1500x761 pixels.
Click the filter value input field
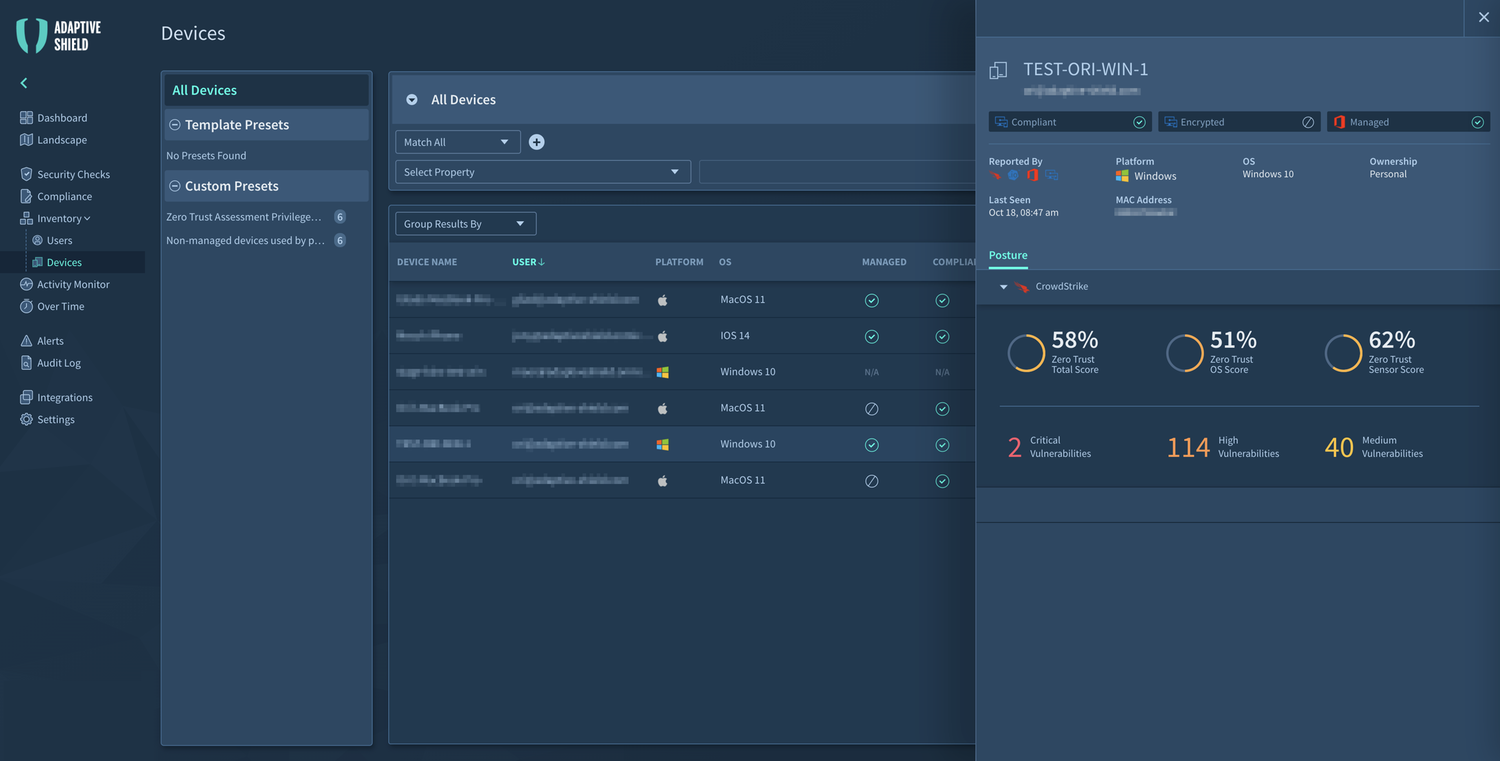coord(837,172)
